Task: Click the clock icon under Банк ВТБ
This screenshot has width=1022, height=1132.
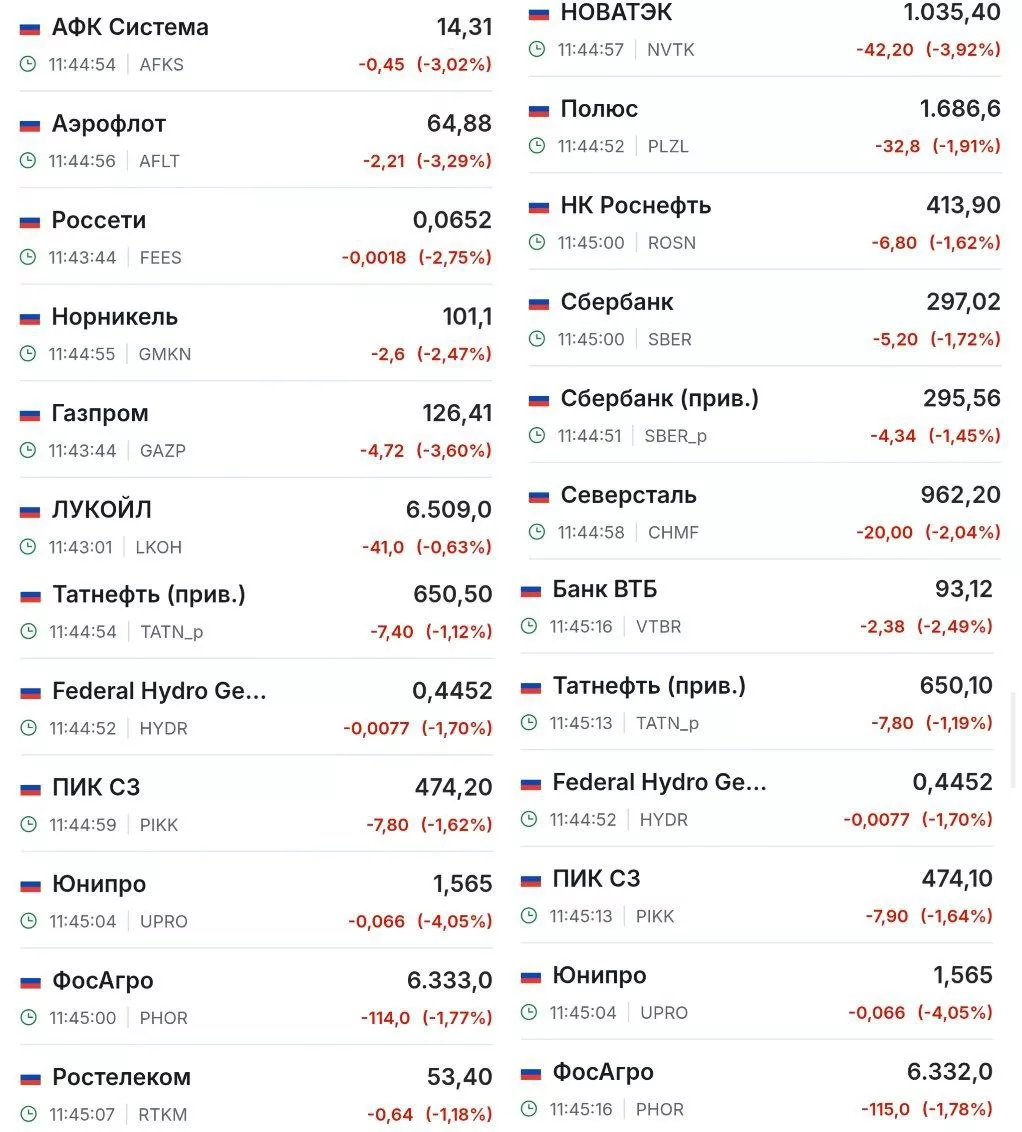Action: point(529,627)
